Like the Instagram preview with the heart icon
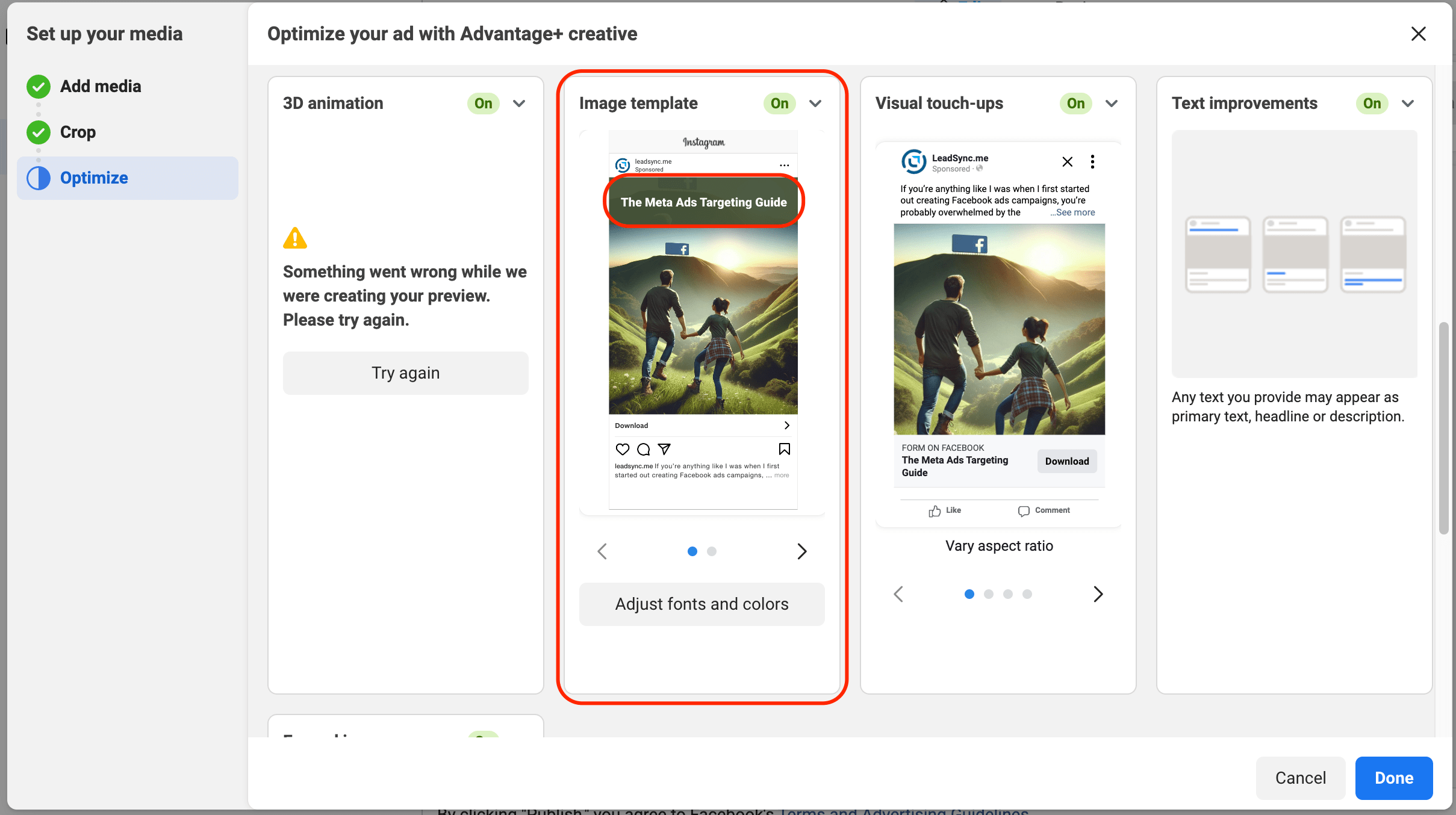Image resolution: width=1456 pixels, height=815 pixels. [x=622, y=449]
